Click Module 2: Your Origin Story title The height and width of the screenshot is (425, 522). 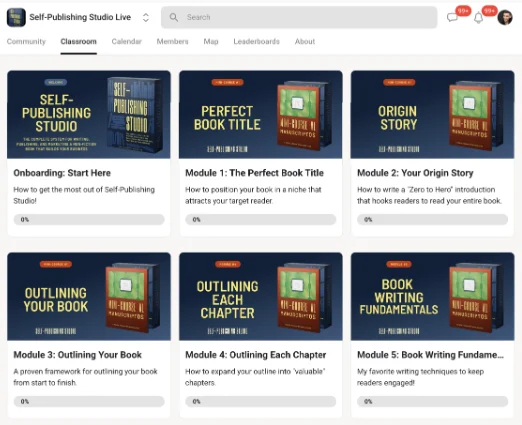(x=415, y=173)
